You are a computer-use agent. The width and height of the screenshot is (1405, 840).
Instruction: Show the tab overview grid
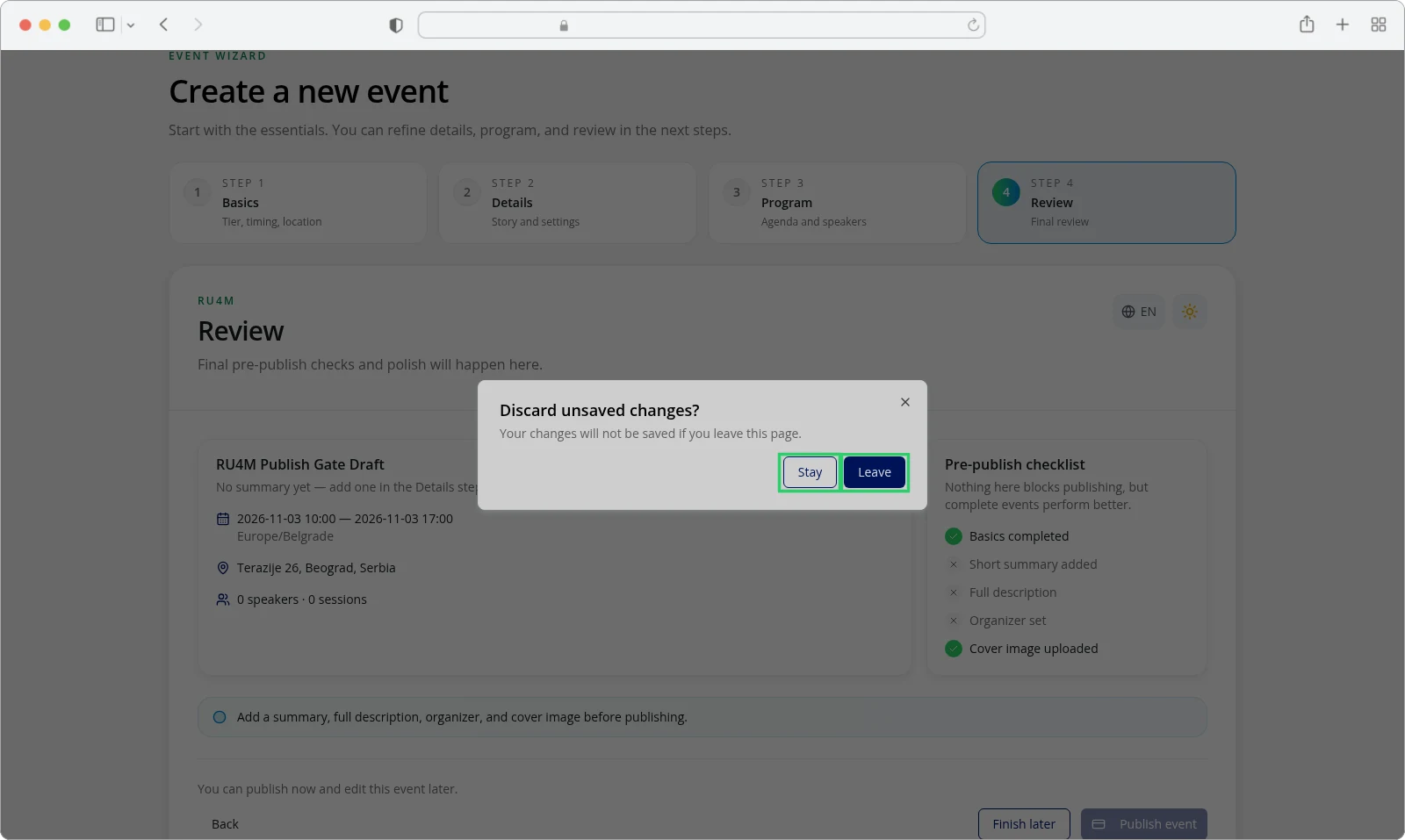click(1379, 25)
